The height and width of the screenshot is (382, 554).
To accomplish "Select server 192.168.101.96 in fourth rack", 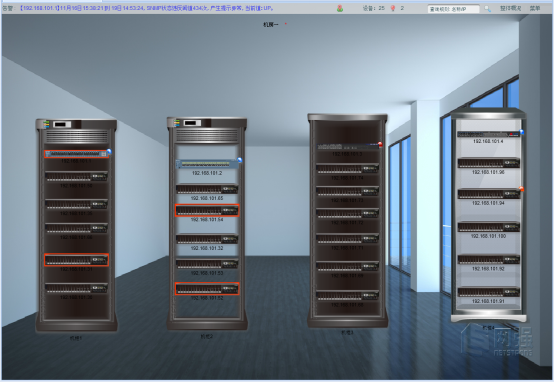I will [x=489, y=163].
